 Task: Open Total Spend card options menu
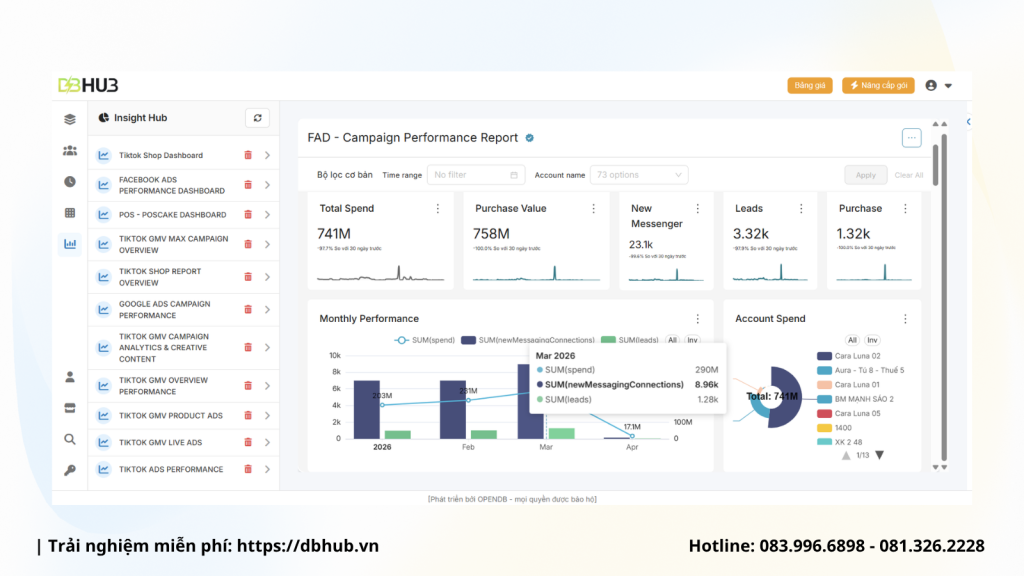438,208
